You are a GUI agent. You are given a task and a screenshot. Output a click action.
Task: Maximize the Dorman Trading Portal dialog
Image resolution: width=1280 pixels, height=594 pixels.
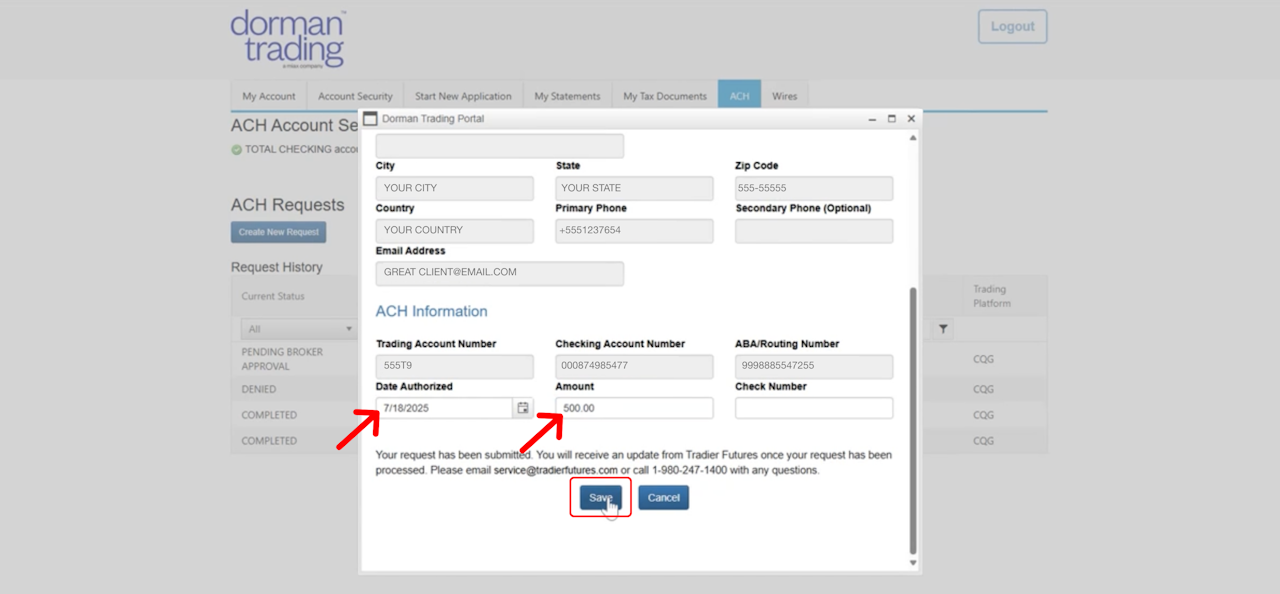[x=892, y=118]
